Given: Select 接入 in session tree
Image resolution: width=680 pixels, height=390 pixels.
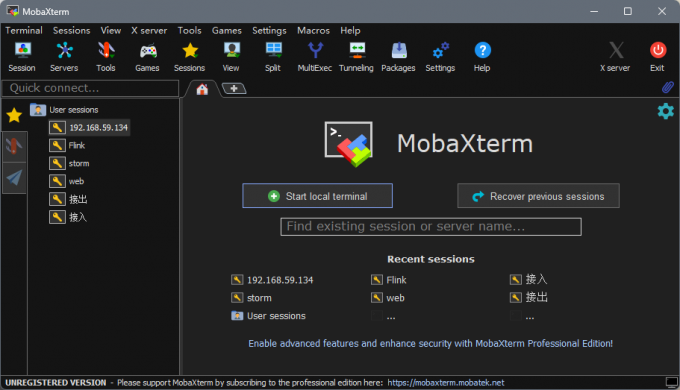Looking at the screenshot, I should coord(68,217).
